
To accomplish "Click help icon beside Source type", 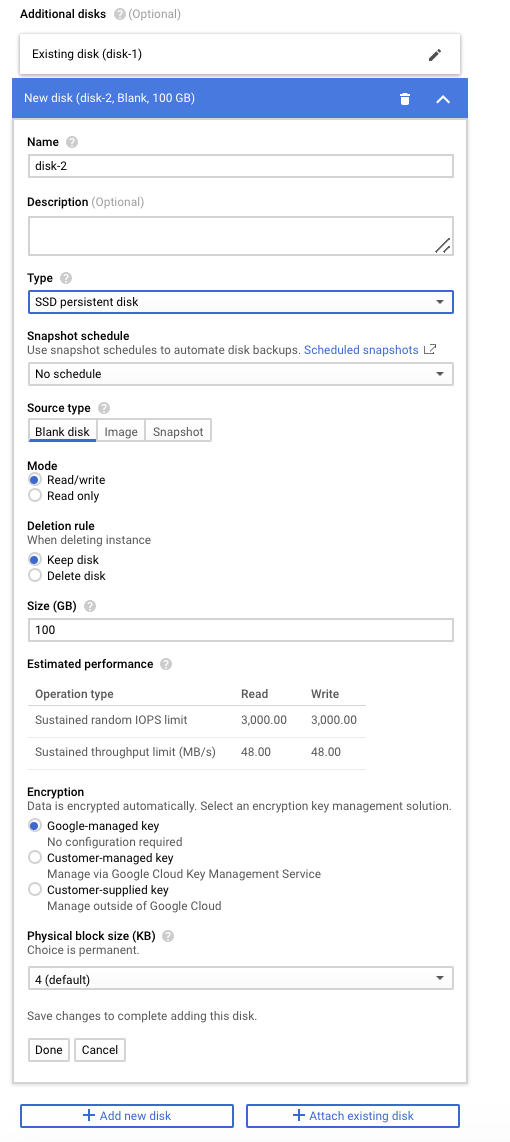I will coord(104,408).
